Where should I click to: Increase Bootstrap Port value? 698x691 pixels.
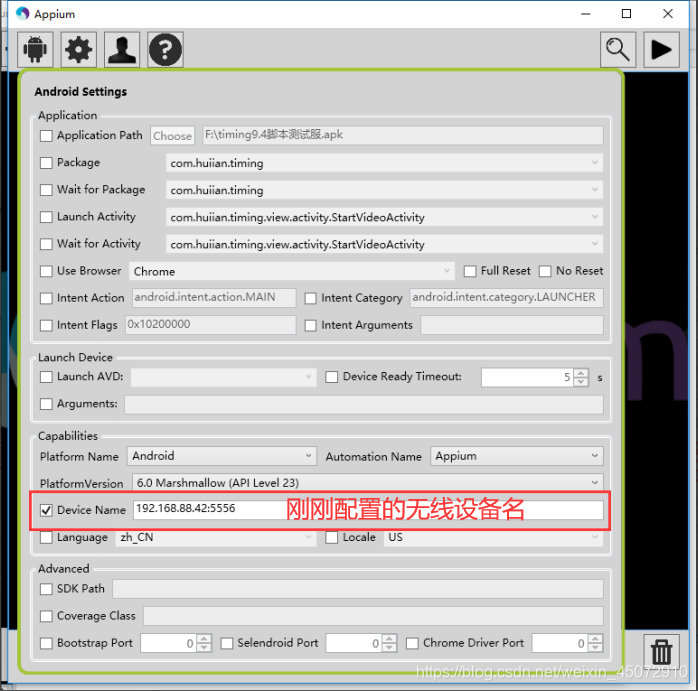(204, 639)
